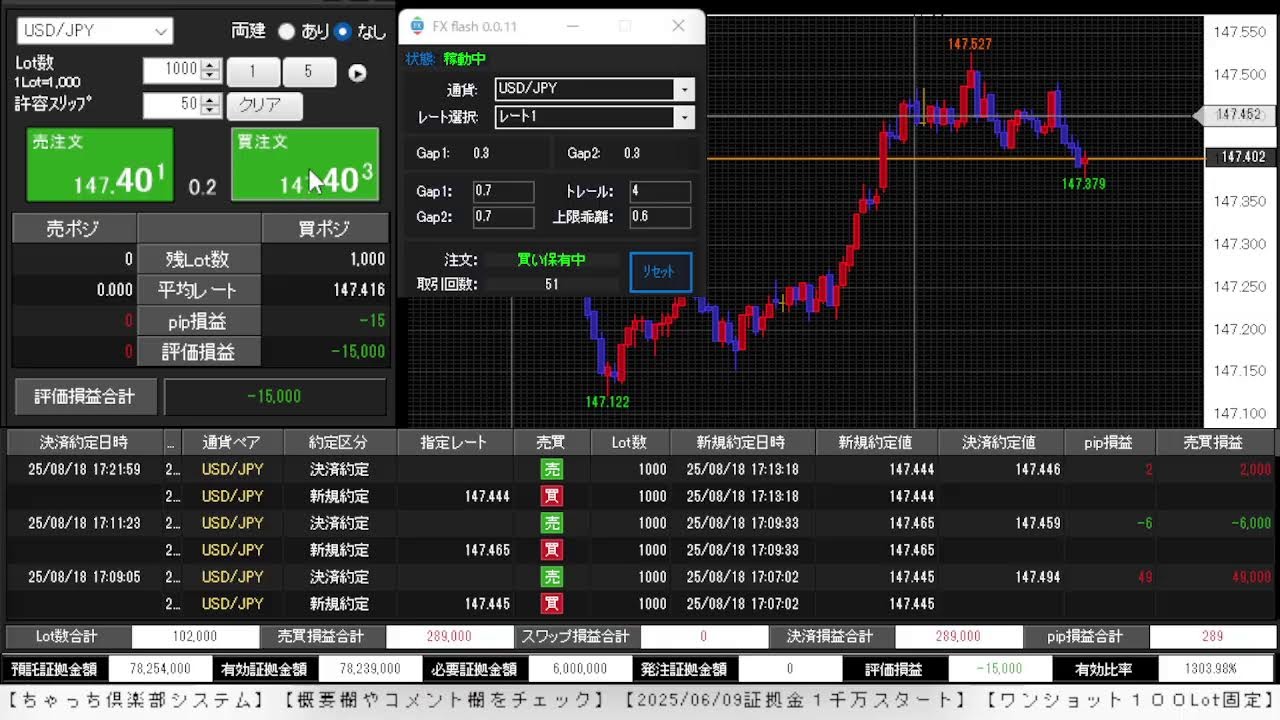Click the 評価損益 row label in position table
This screenshot has width=1280, height=720.
198,352
